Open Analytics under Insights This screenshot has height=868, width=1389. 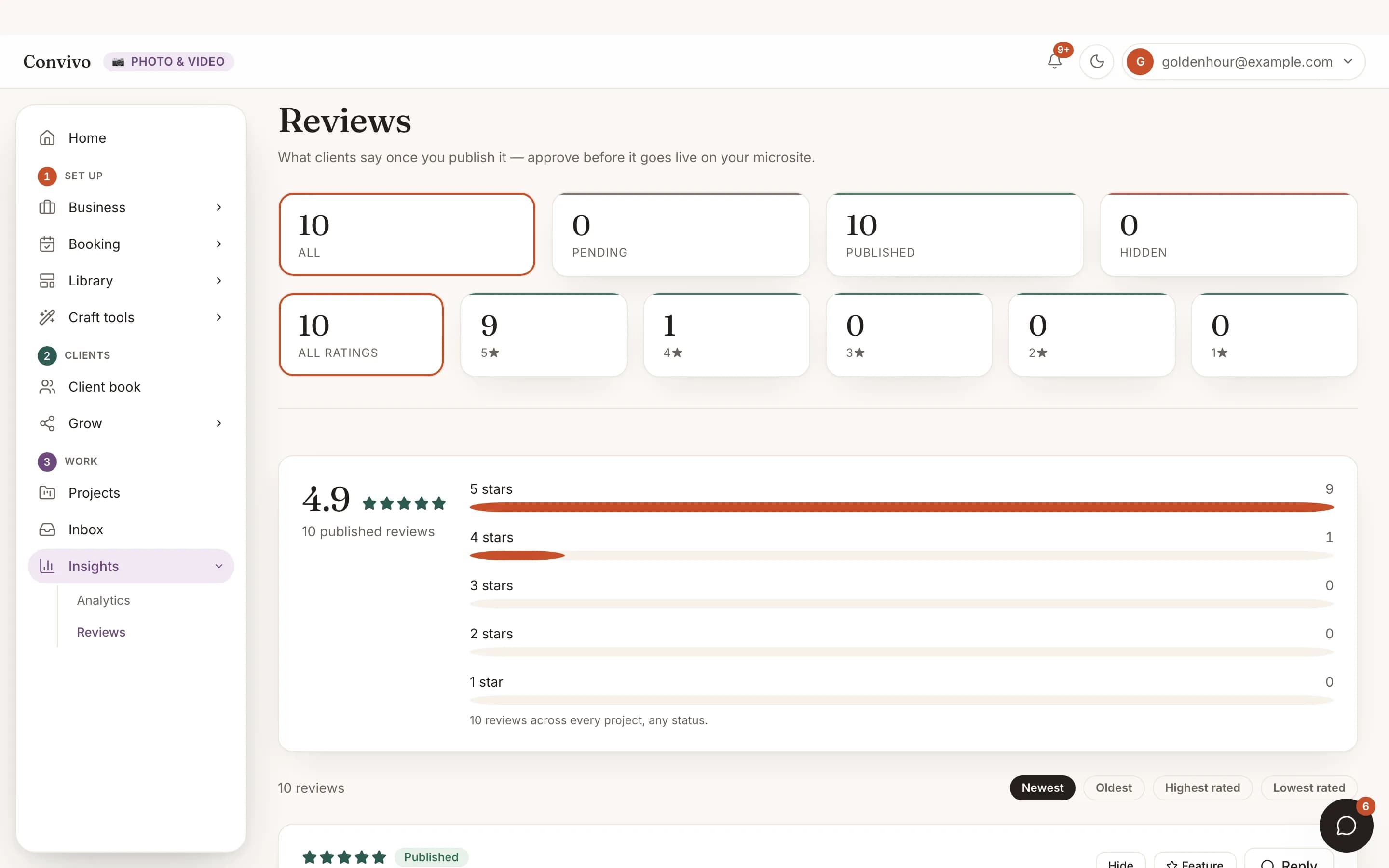pos(103,600)
